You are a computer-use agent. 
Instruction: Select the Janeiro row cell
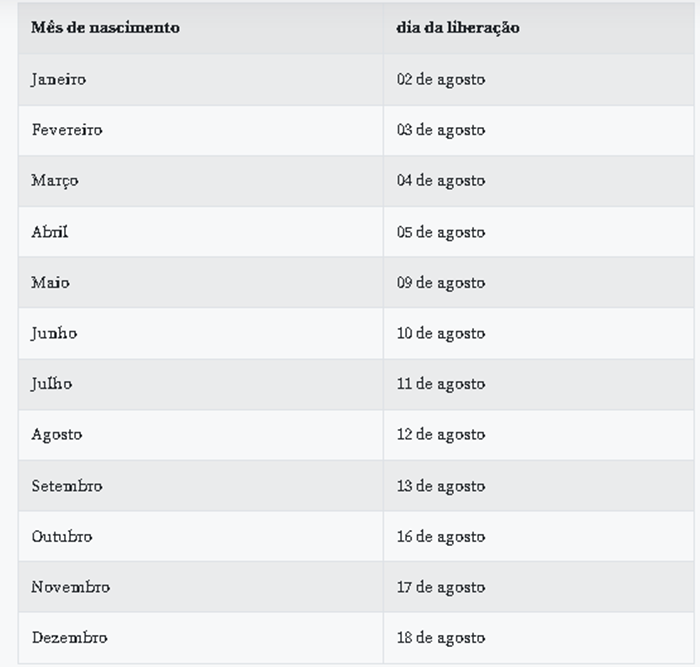[58, 79]
